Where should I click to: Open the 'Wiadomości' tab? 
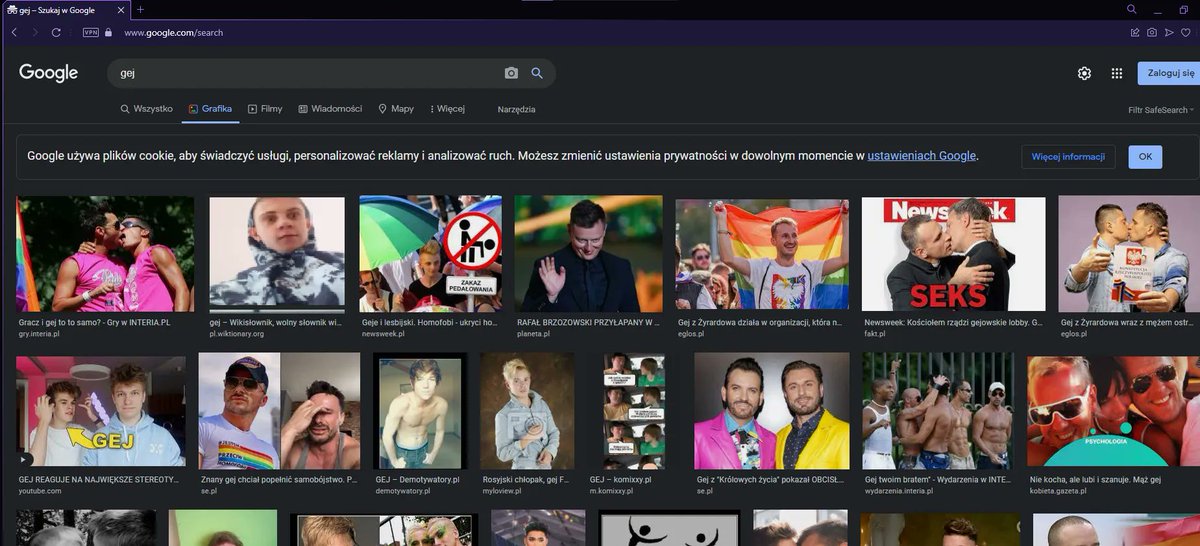coord(330,109)
